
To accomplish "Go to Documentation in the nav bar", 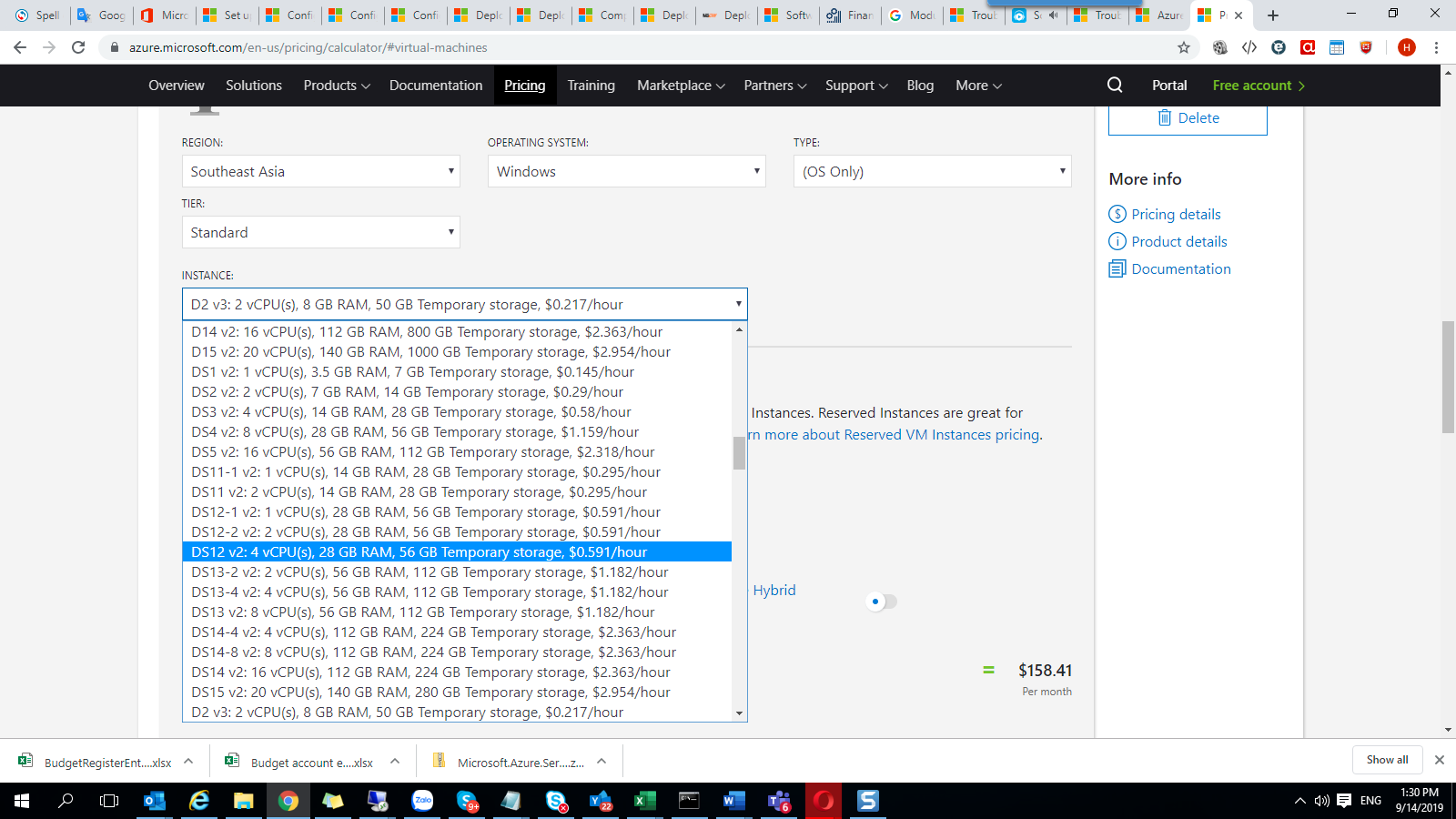I will [x=436, y=85].
